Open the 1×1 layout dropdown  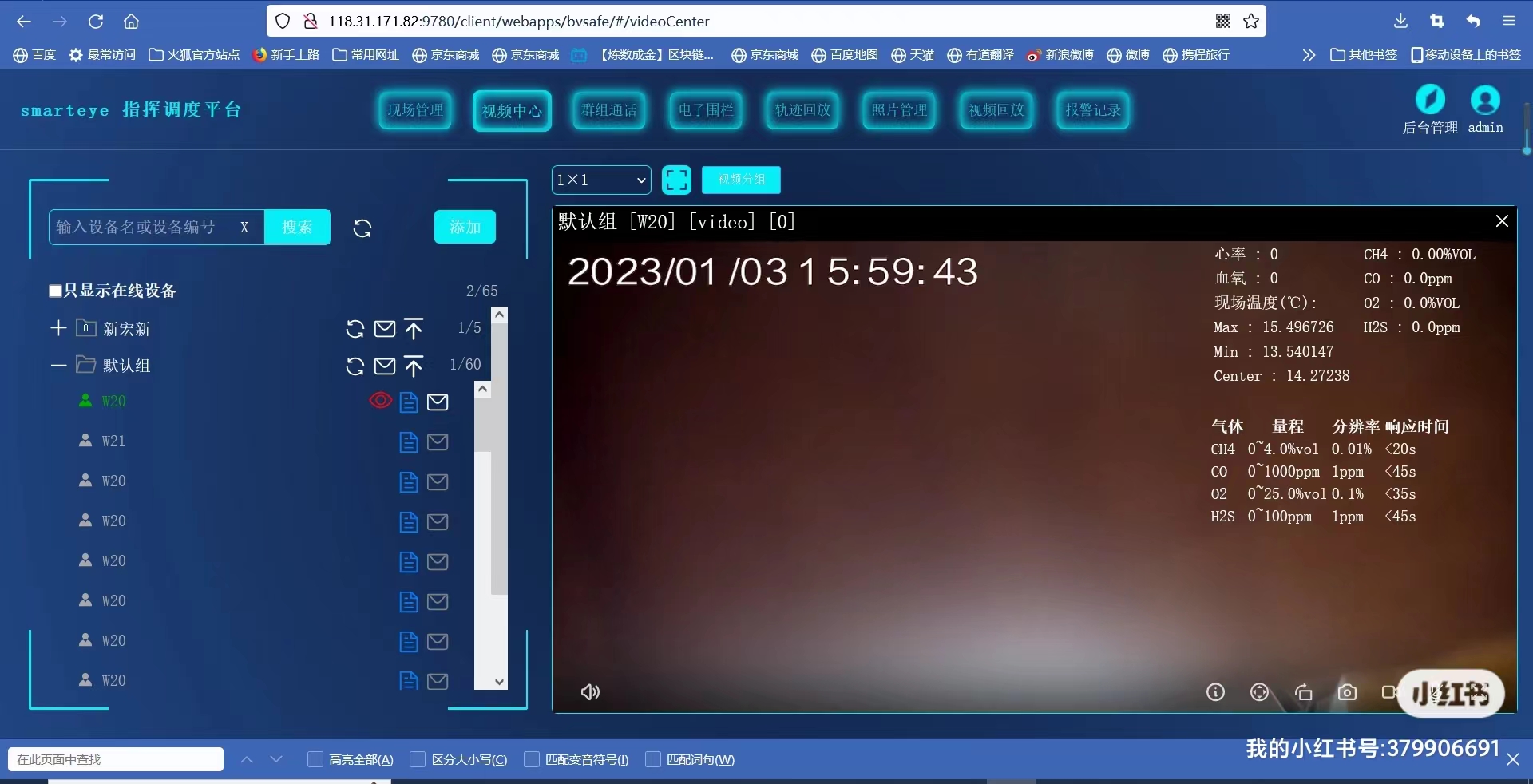click(x=601, y=180)
